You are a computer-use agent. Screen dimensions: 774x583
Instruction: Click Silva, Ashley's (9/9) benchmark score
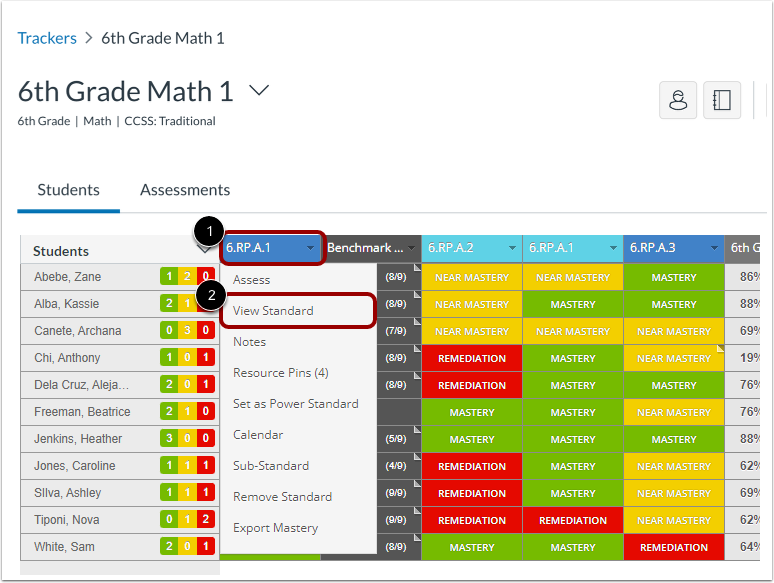(396, 493)
